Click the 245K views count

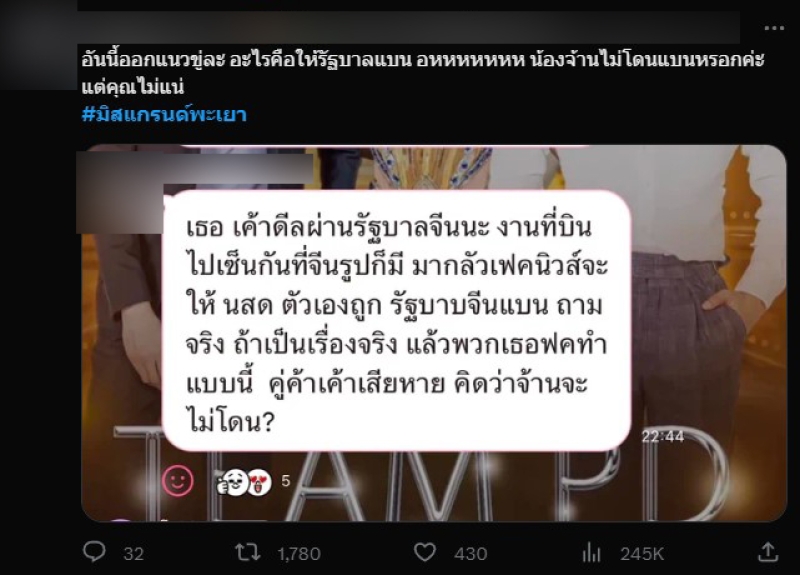tap(642, 554)
